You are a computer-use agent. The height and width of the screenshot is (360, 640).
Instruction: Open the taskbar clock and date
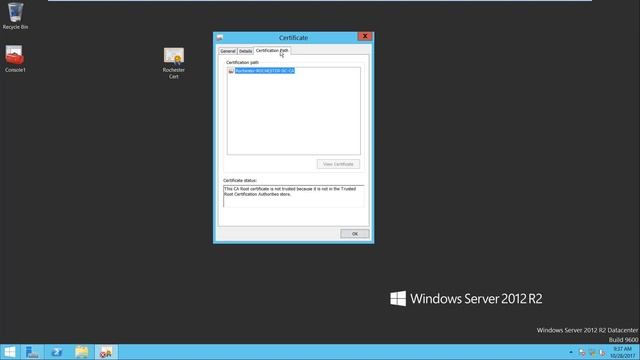(x=622, y=352)
